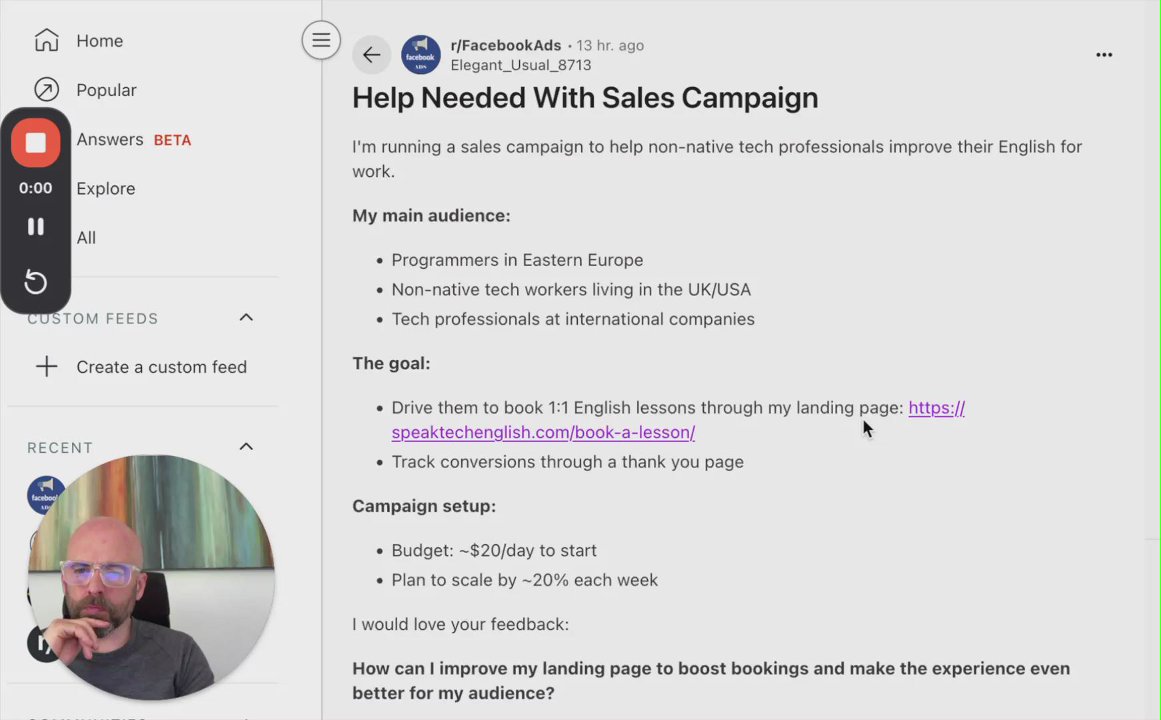Click the plus icon for custom feed
1161x720 pixels.
coord(46,367)
